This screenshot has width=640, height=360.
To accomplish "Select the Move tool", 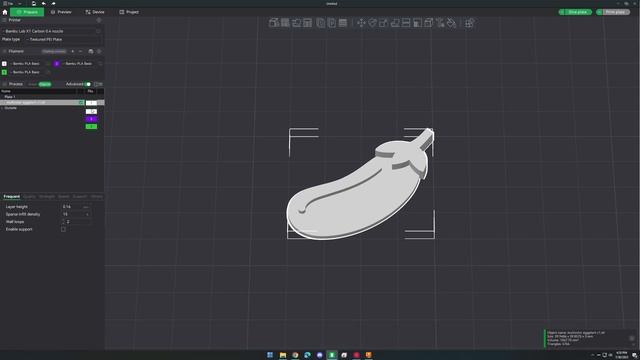I will point(361,23).
